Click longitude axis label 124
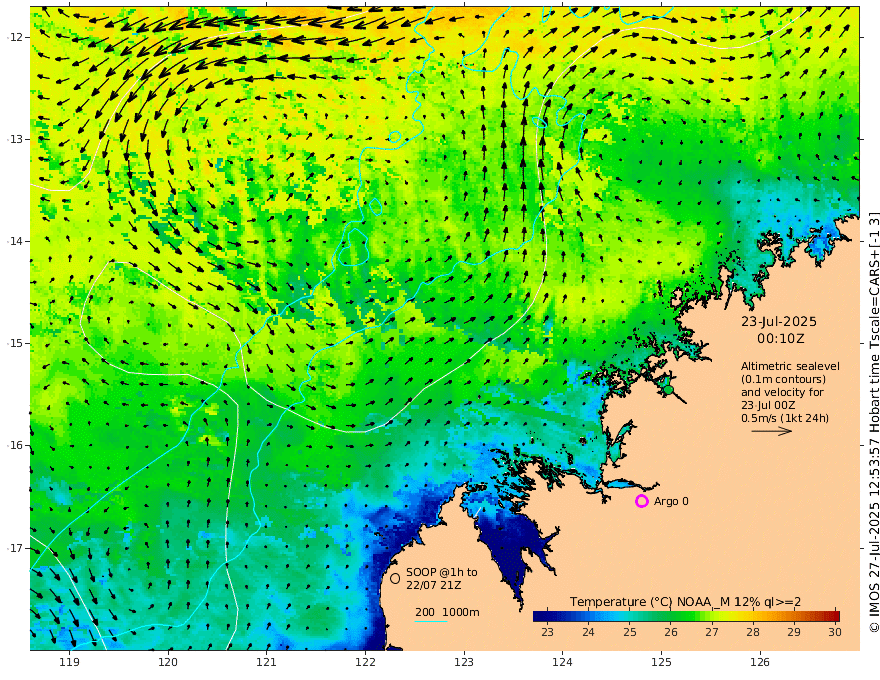Image resolution: width=880 pixels, height=680 pixels. (x=562, y=662)
